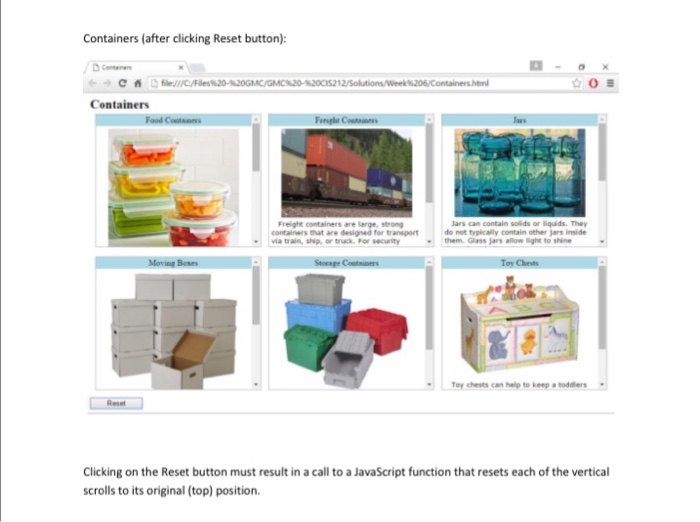700x522 pixels.
Task: Click up arrow of Jars panel scrollbar
Action: [602, 119]
